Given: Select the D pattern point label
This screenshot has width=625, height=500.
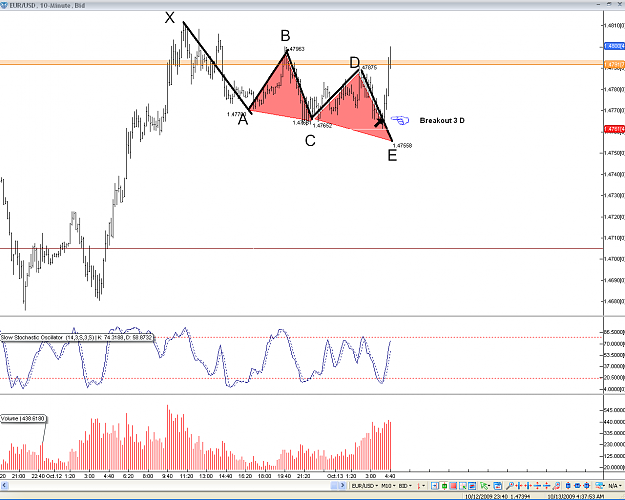Looking at the screenshot, I should click(354, 63).
